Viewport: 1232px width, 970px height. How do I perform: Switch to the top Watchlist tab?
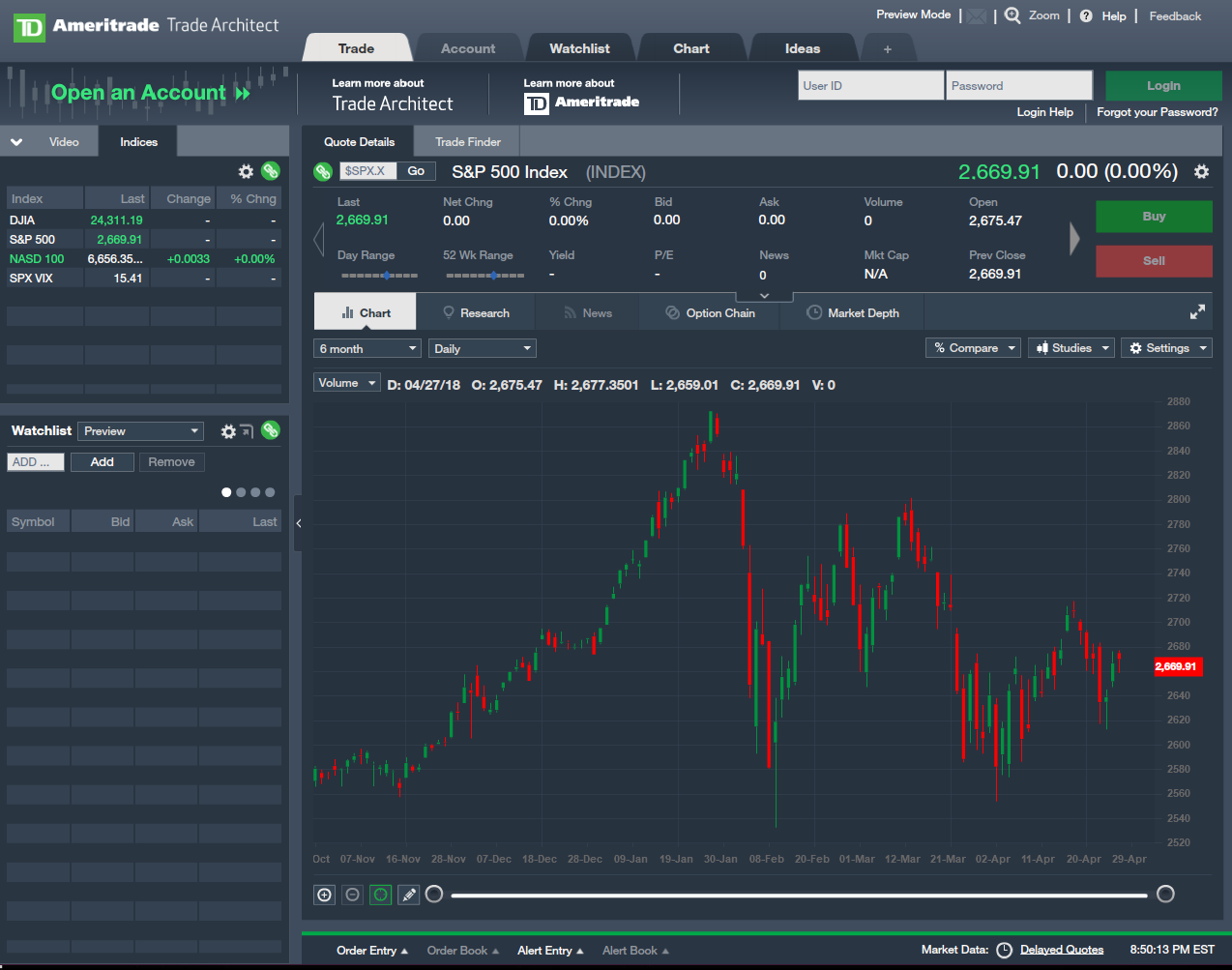(579, 48)
